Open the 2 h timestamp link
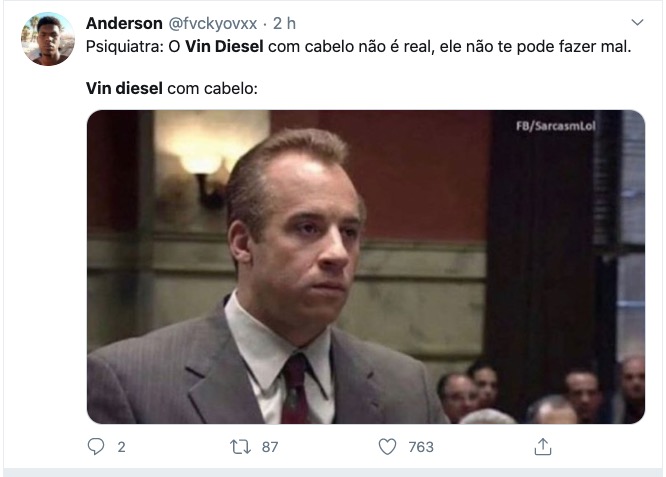 [x=284, y=23]
